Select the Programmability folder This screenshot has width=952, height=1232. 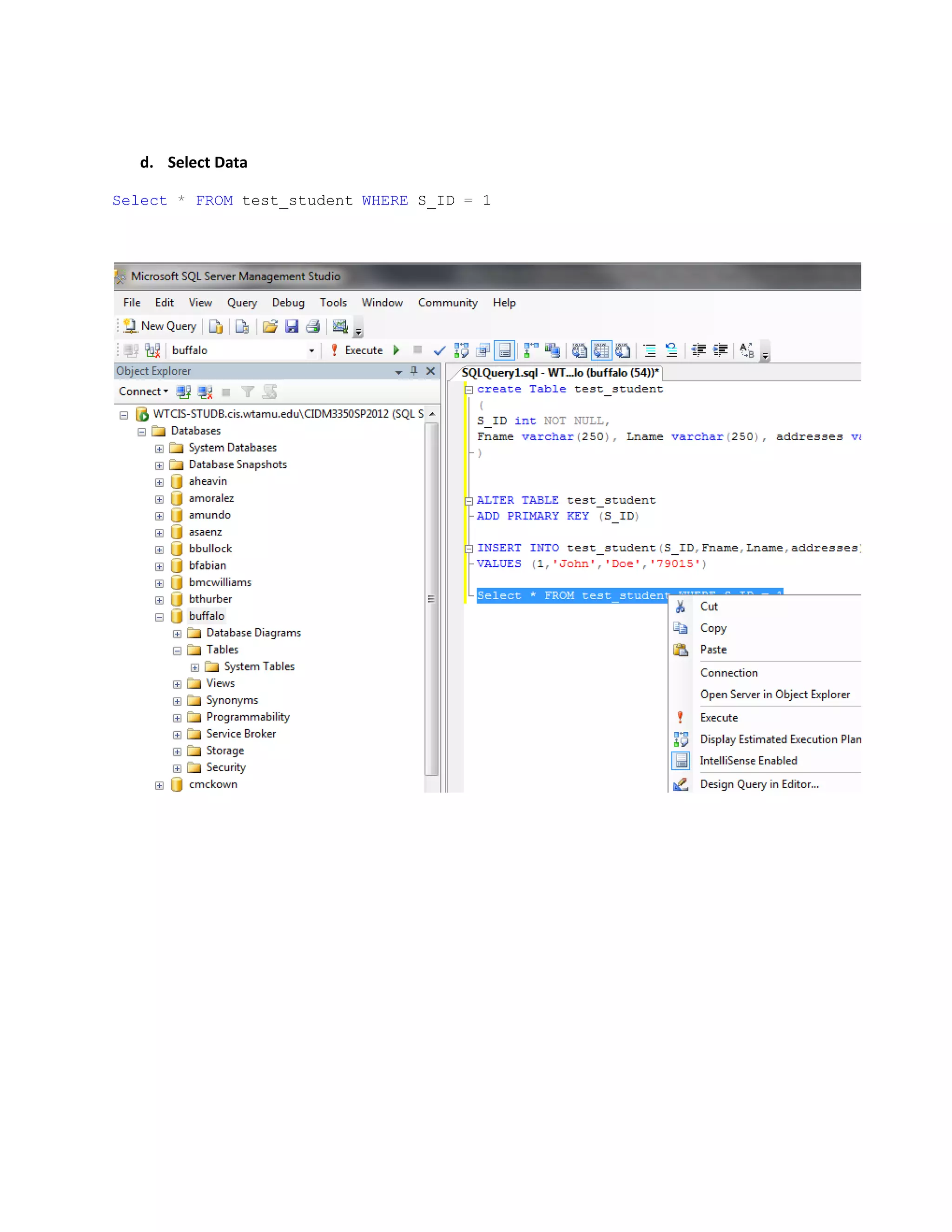pos(248,717)
